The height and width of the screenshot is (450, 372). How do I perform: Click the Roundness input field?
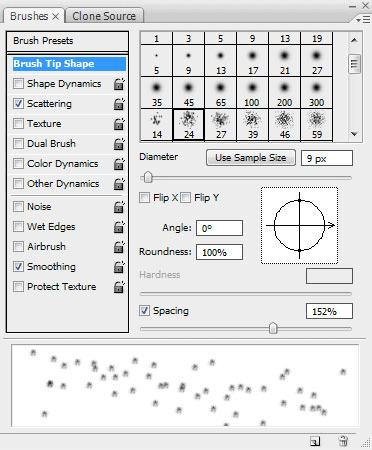click(x=219, y=252)
